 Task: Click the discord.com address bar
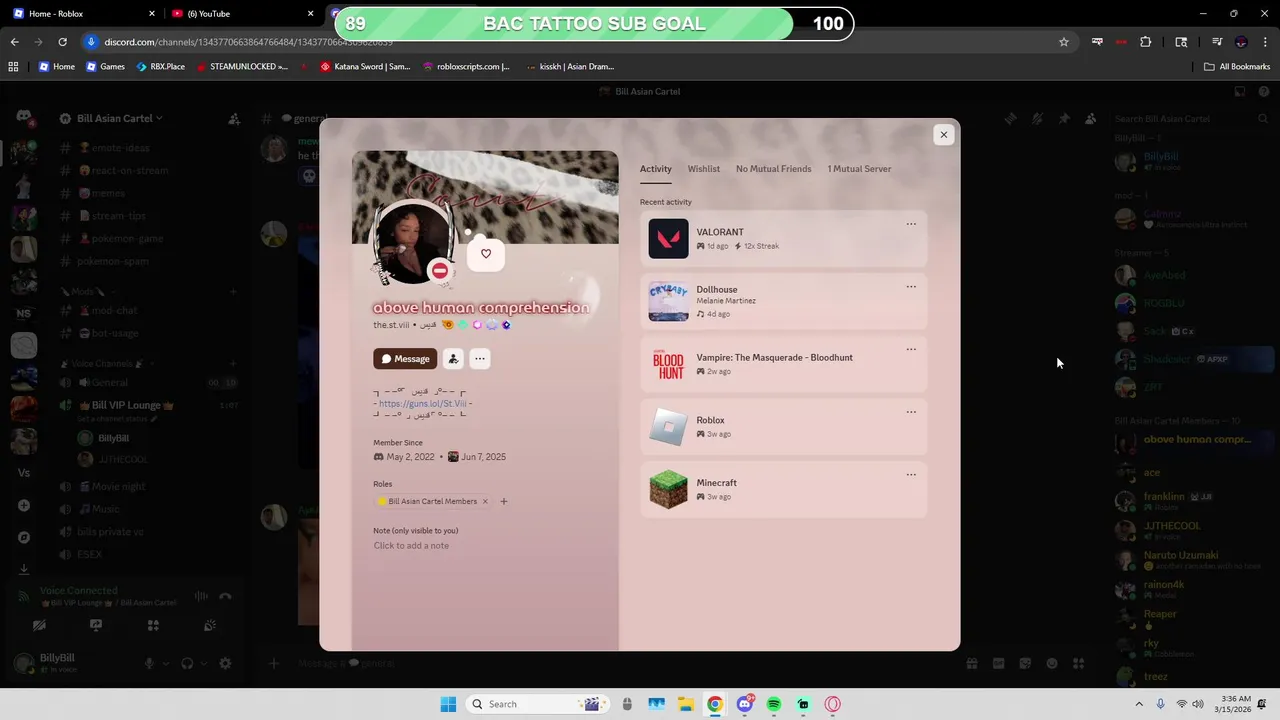(570, 42)
